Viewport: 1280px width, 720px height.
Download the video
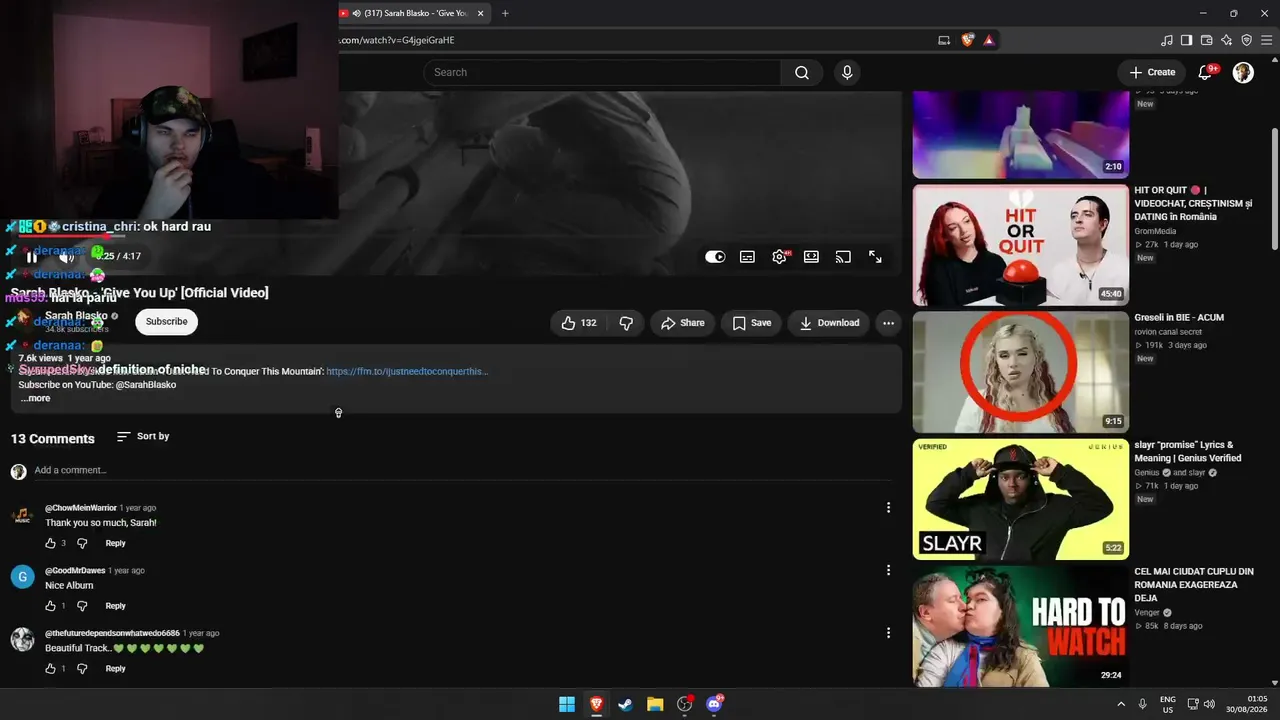coord(829,323)
